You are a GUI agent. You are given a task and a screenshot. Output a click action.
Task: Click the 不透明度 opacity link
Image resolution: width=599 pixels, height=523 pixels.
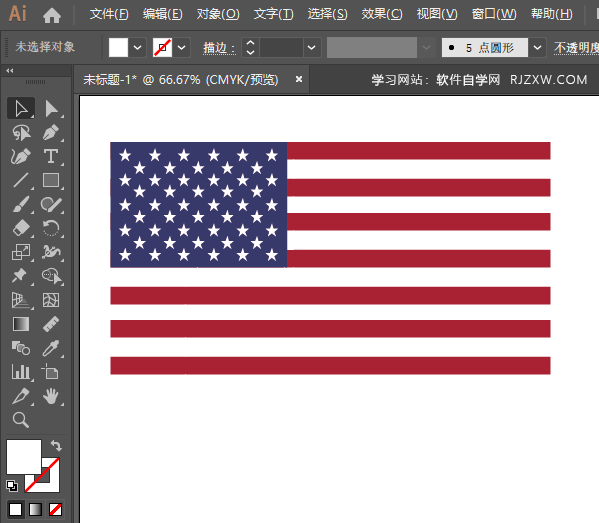[576, 48]
